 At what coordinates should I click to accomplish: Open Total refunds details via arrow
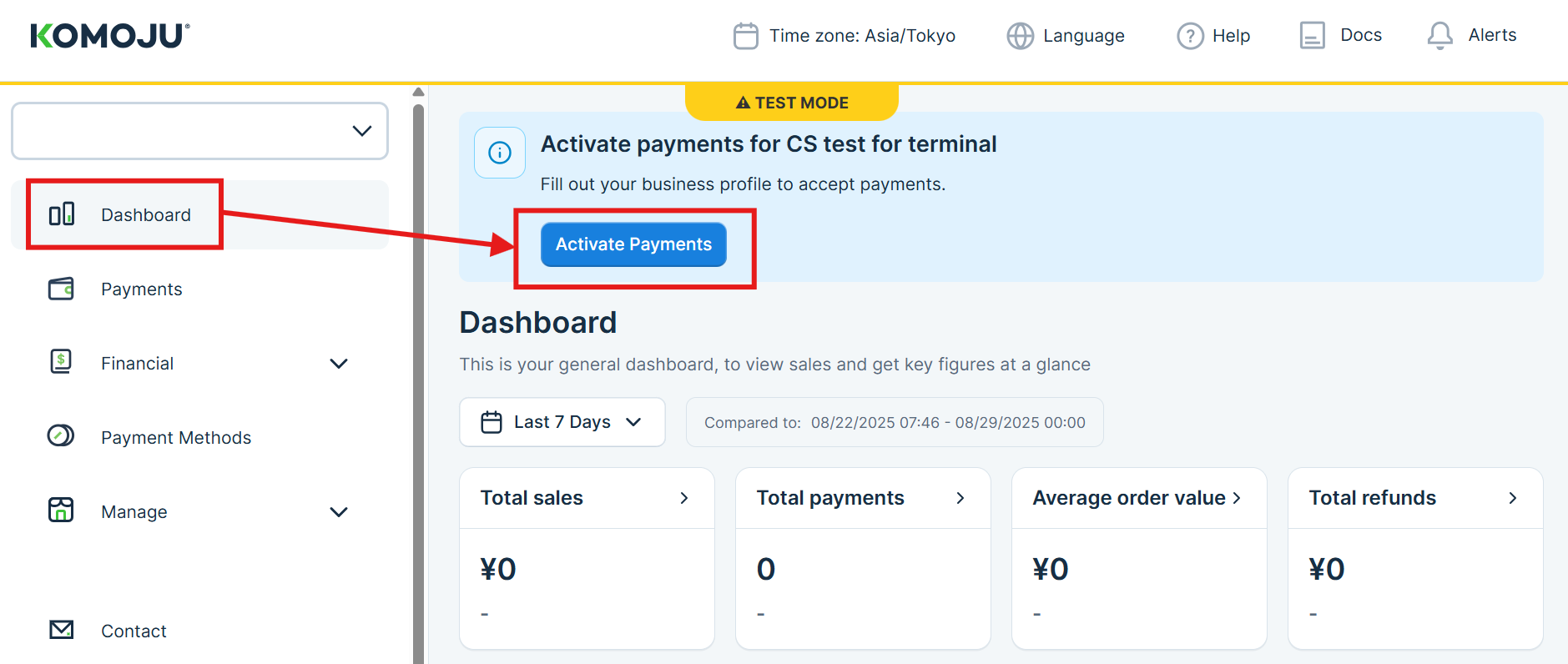pyautogui.click(x=1513, y=498)
